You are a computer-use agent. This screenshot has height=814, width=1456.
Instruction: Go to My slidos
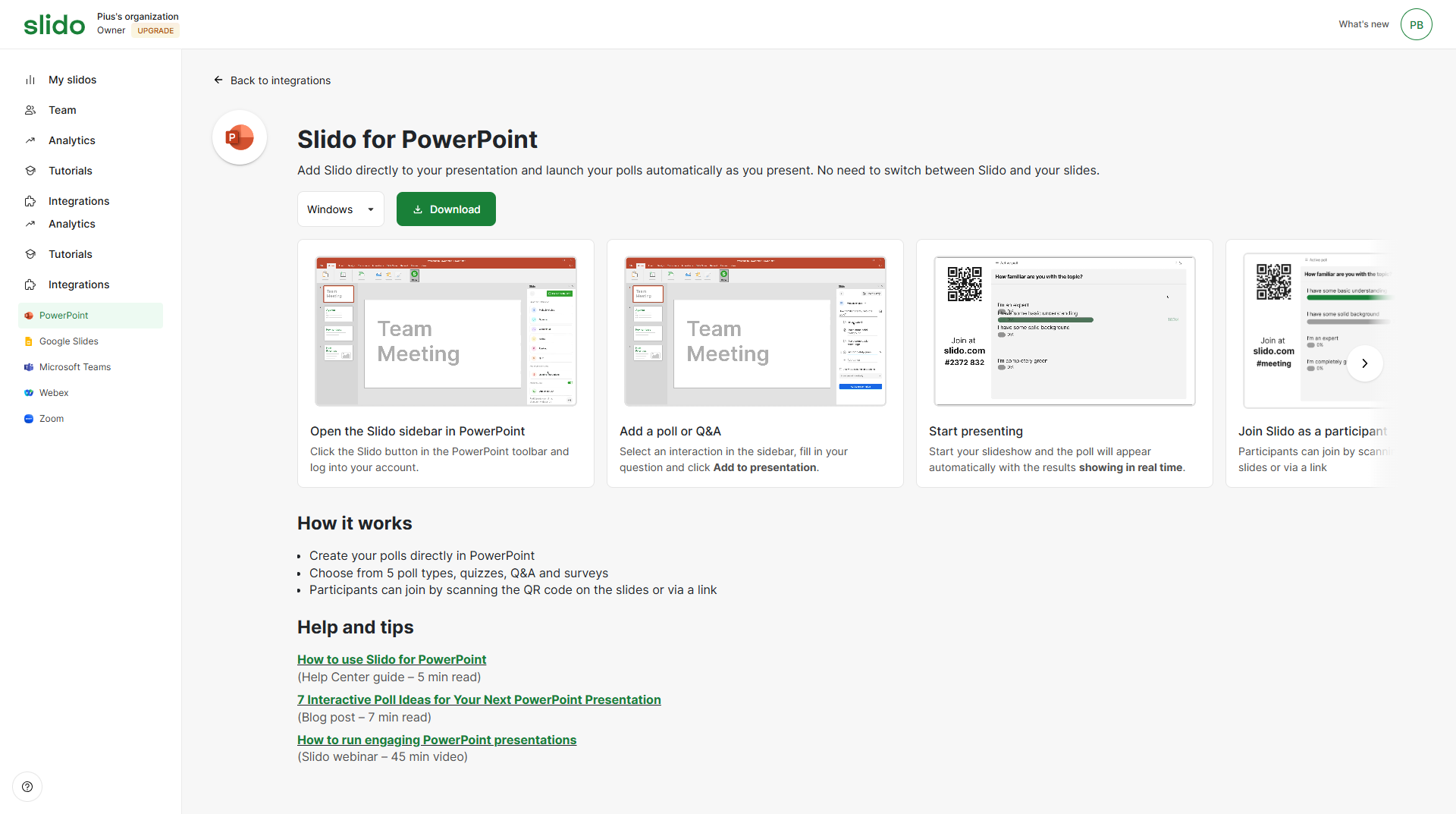click(72, 80)
